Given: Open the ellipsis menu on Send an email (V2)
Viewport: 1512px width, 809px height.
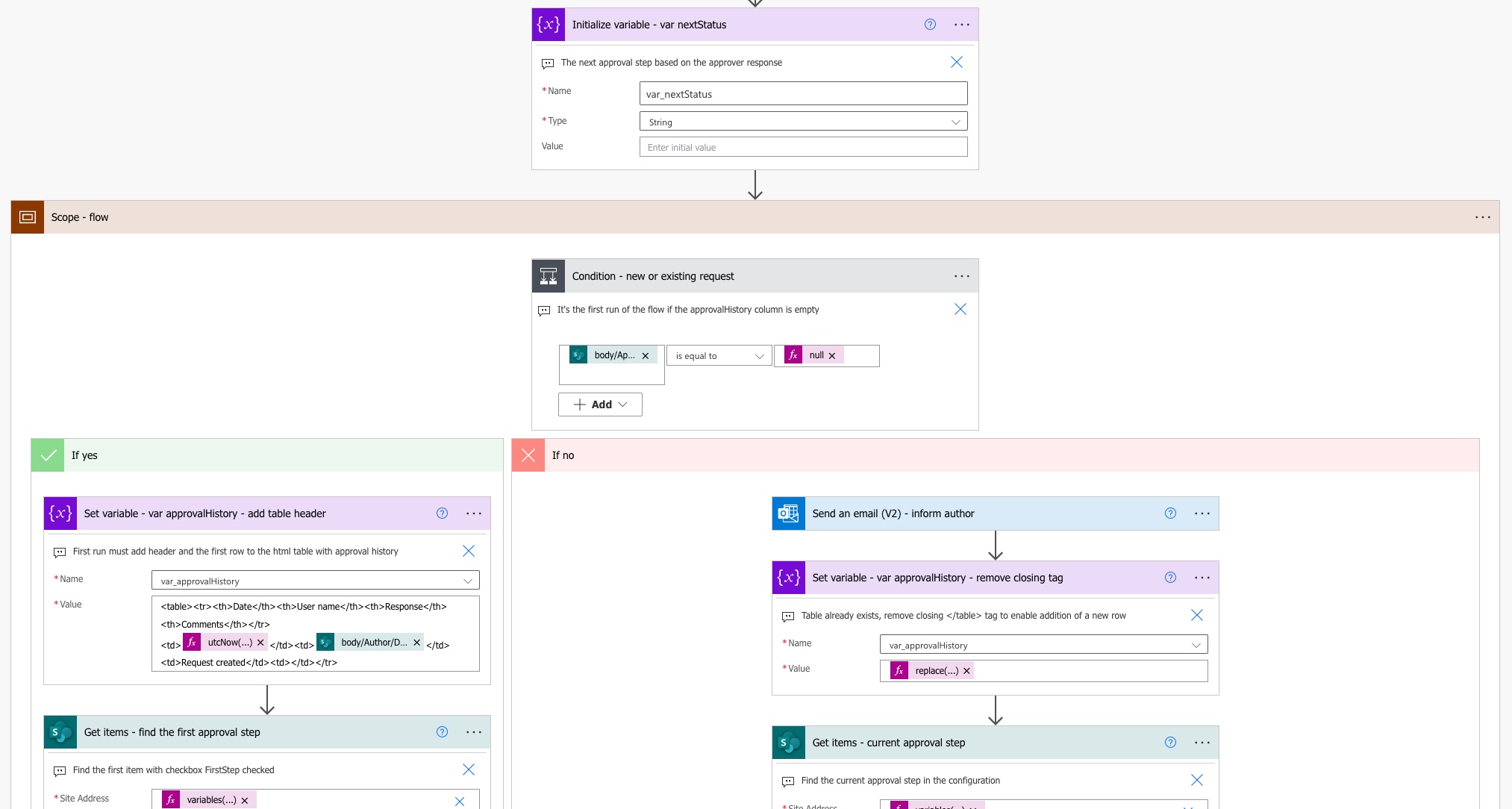Looking at the screenshot, I should (x=1202, y=513).
